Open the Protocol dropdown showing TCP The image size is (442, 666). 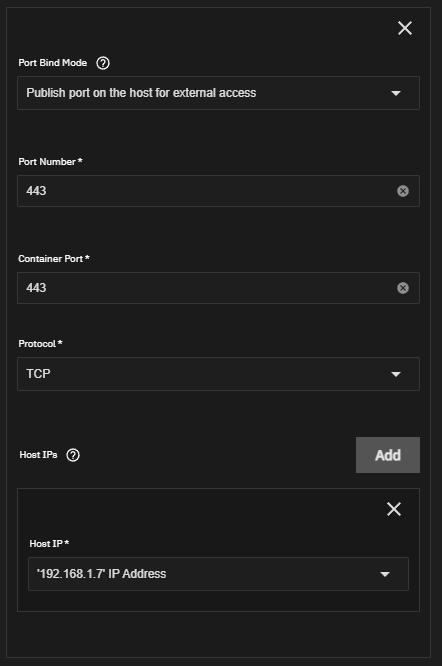(218, 374)
